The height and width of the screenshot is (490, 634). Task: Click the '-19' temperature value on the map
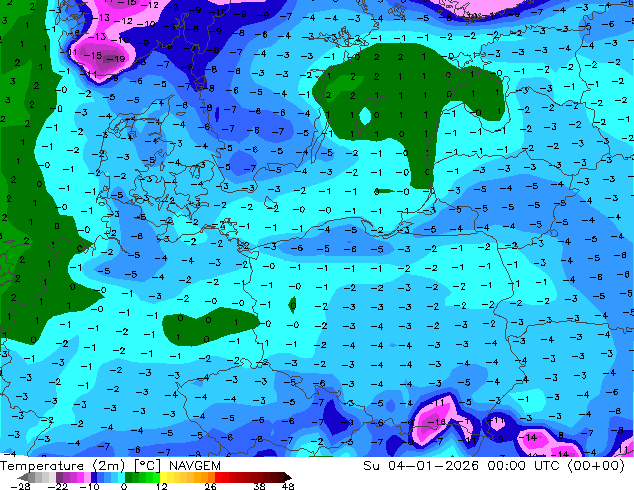tap(116, 59)
